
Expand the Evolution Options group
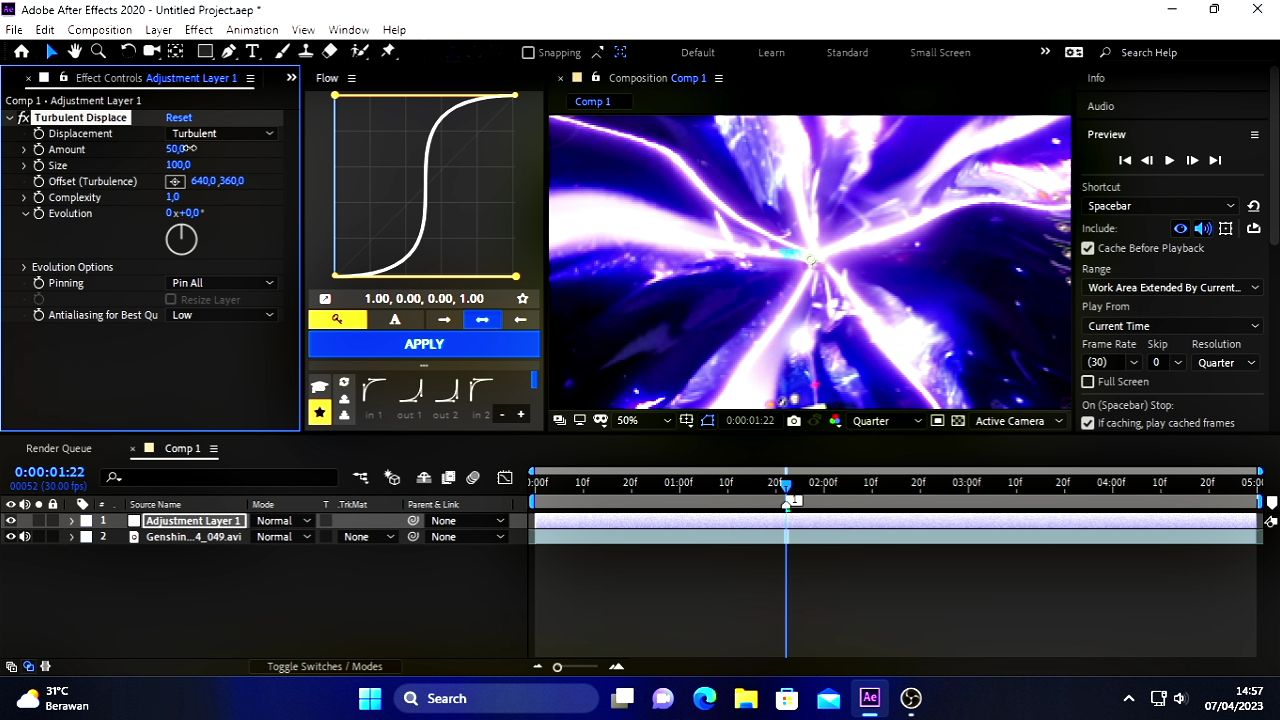[x=24, y=267]
